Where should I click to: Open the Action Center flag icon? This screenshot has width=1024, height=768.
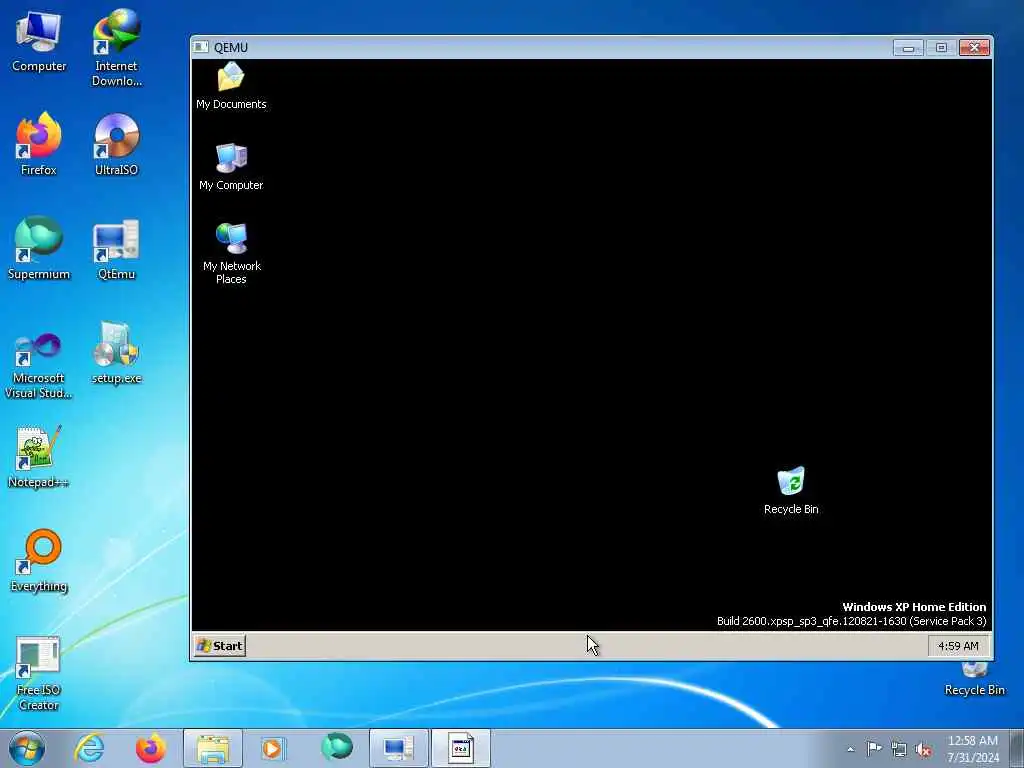[874, 748]
